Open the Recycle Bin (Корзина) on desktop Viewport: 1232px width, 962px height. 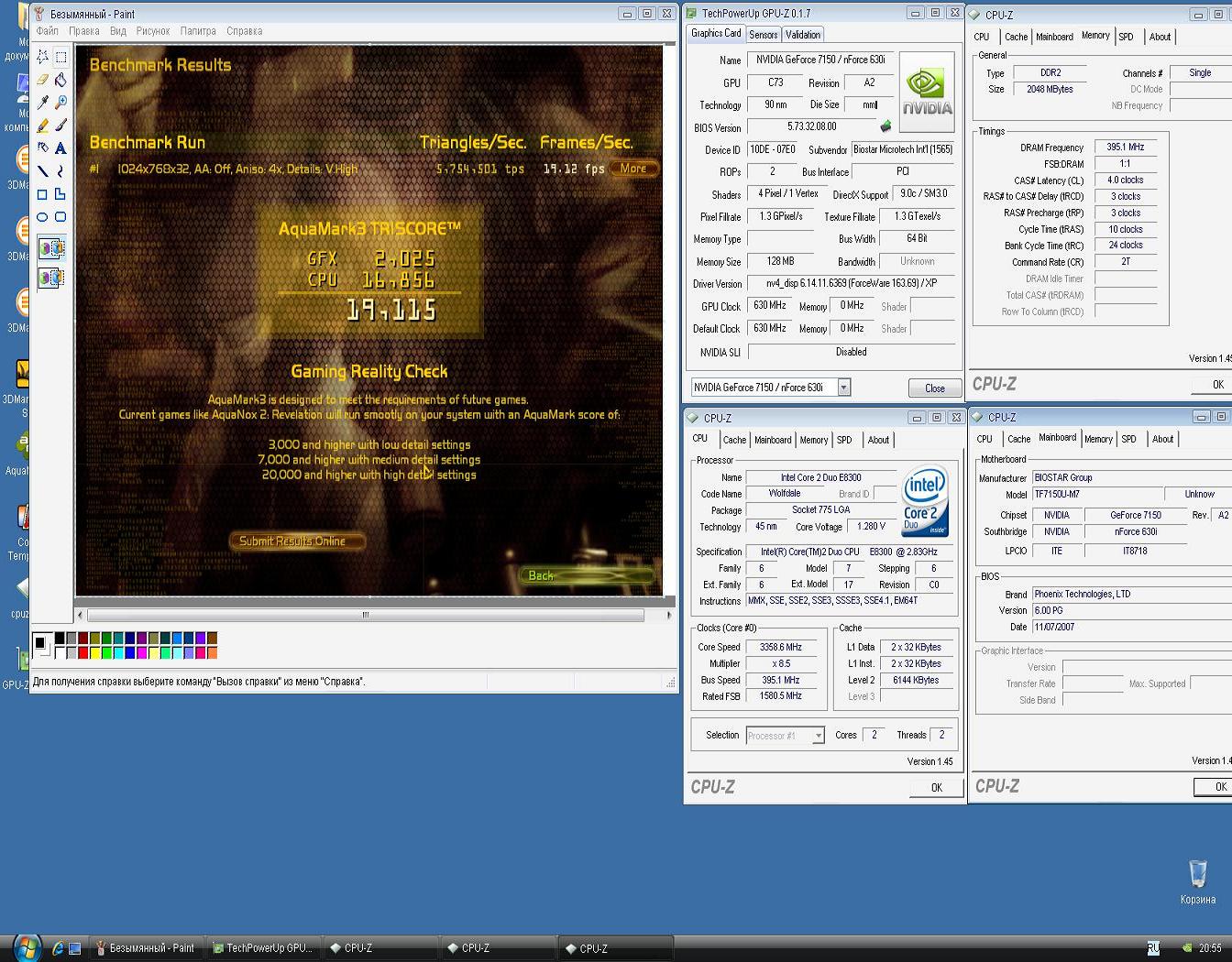[1197, 881]
